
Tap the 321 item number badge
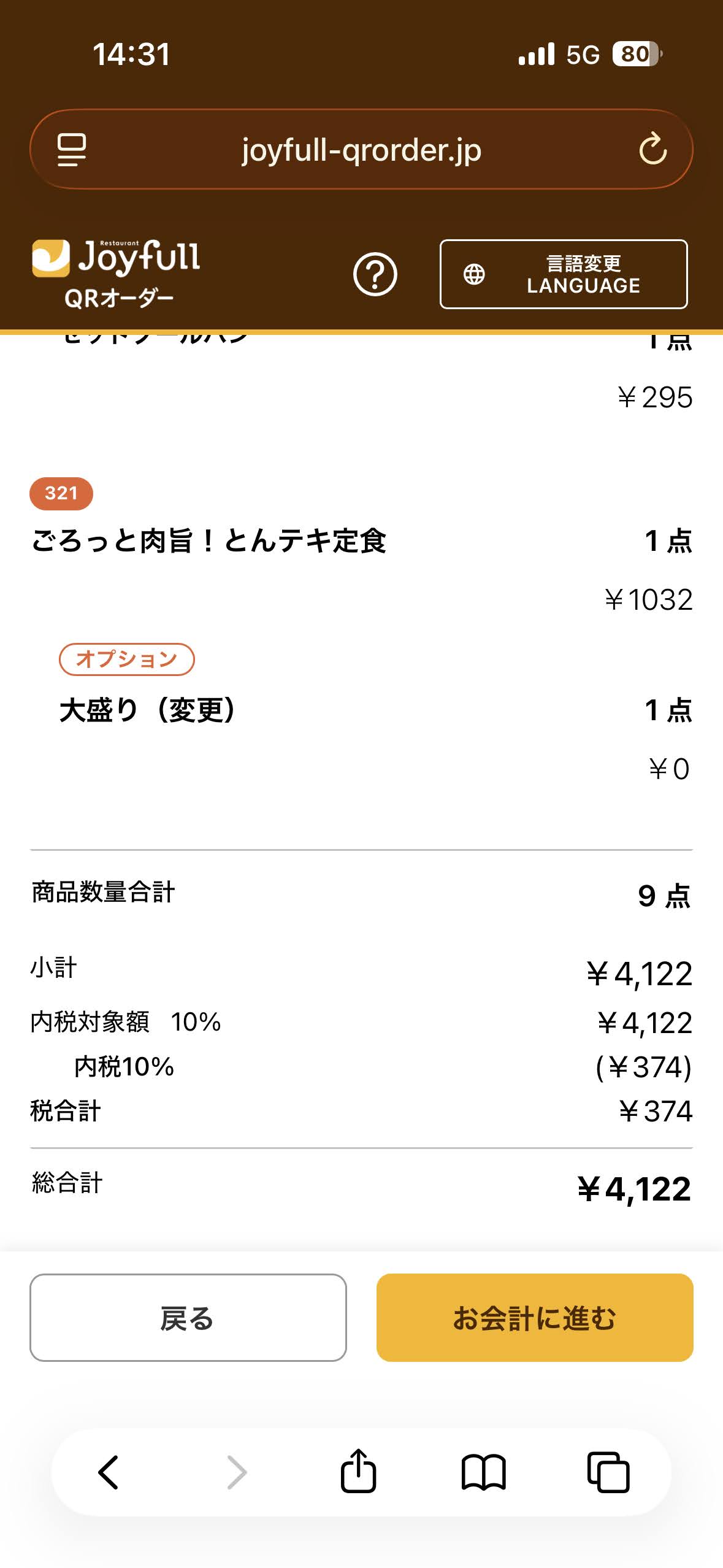(x=61, y=493)
